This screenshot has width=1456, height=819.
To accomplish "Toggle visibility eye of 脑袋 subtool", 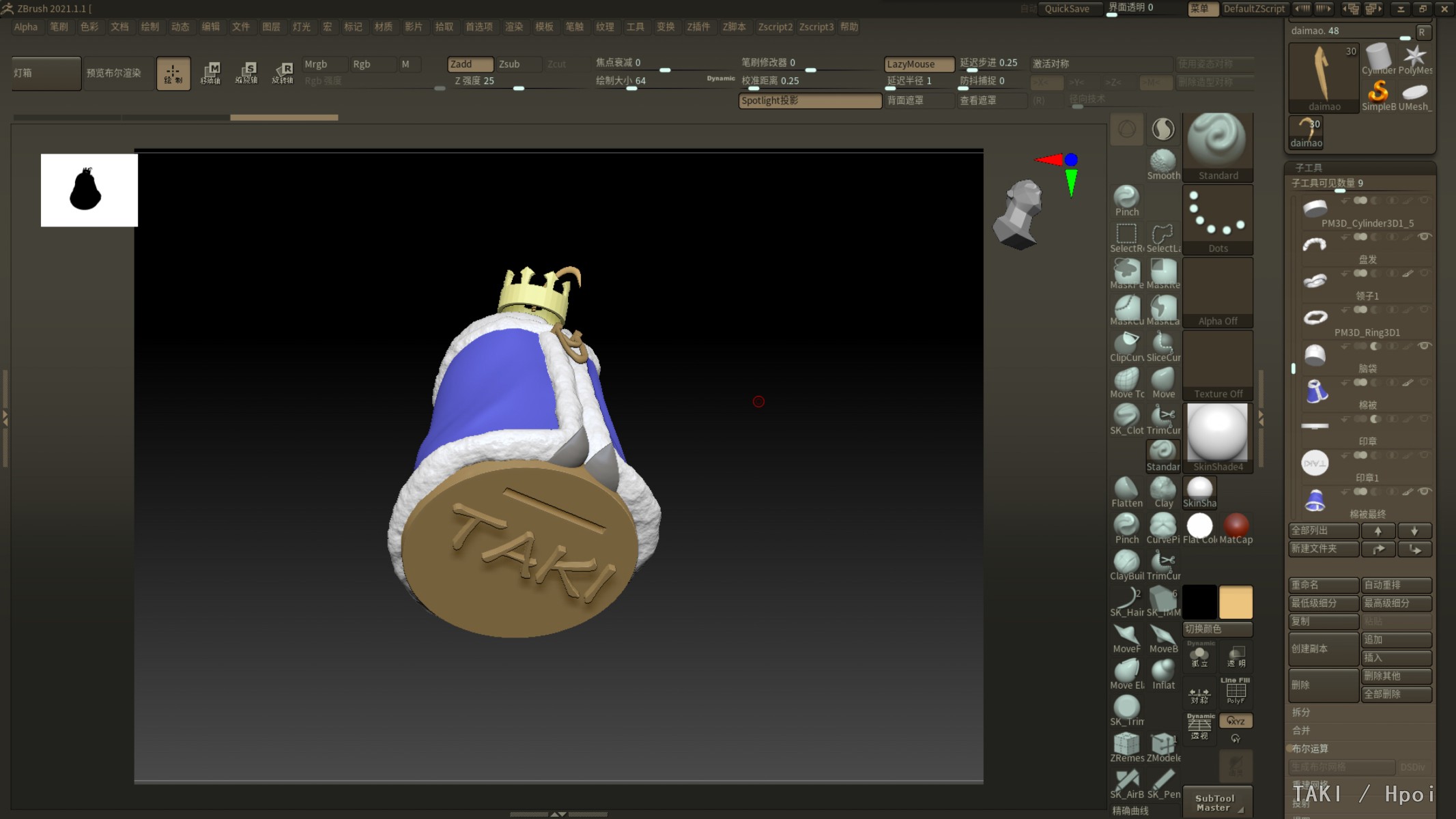I will [x=1425, y=346].
